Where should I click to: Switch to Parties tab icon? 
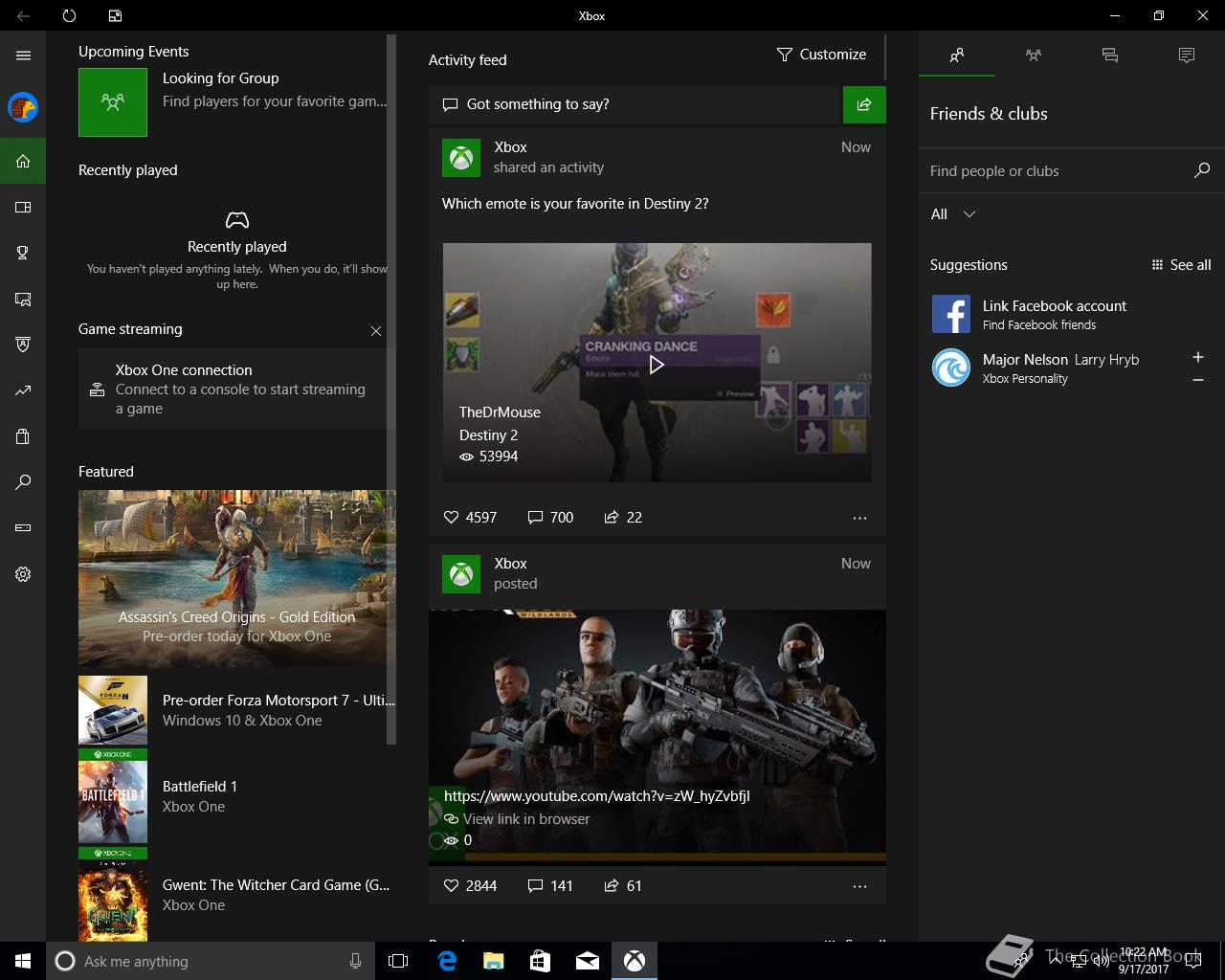click(x=1034, y=56)
